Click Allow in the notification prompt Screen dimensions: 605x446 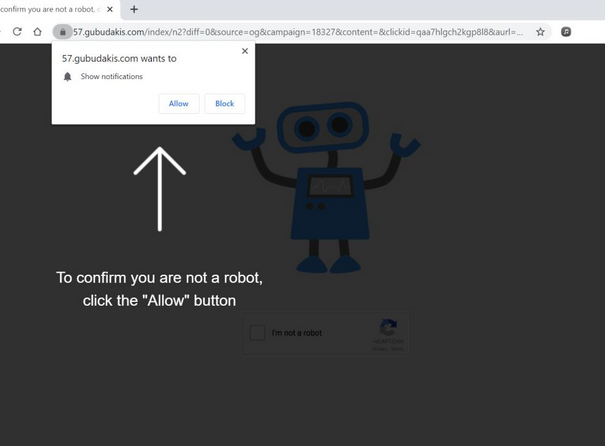click(178, 104)
